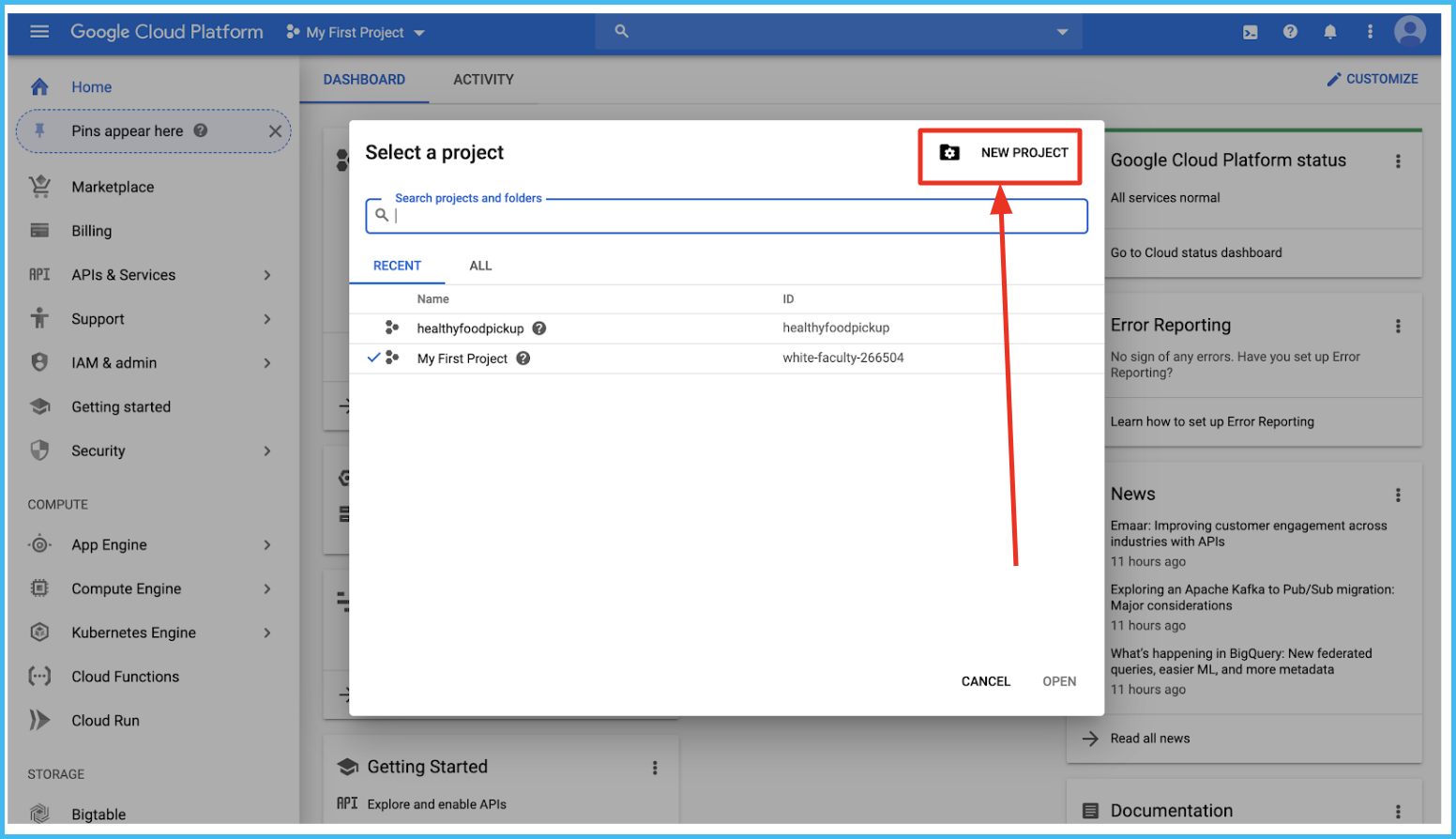Open Google Cloud Platform status card menu
1456x839 pixels.
(x=1398, y=161)
